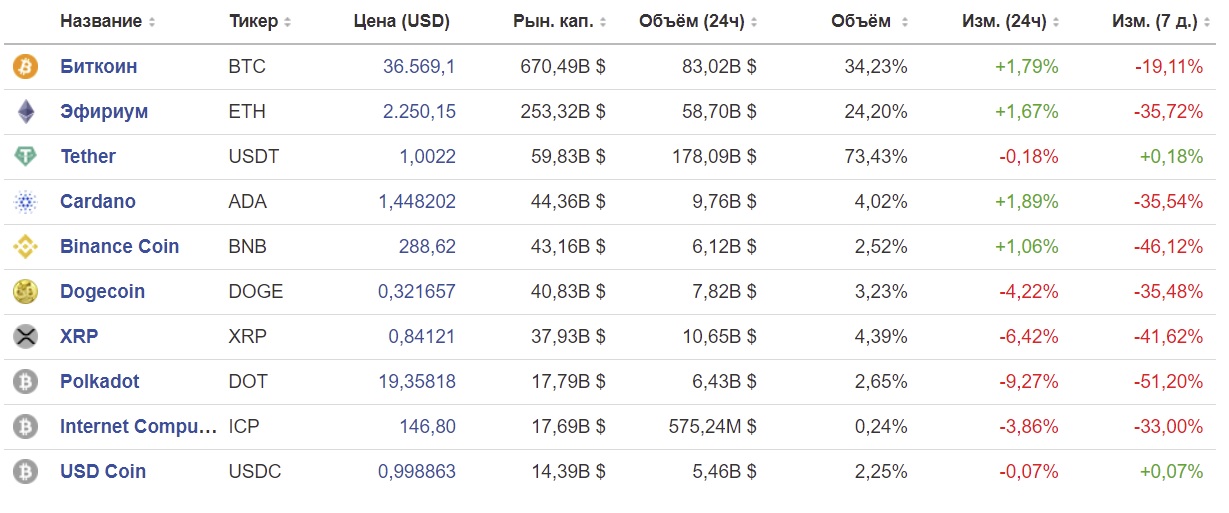Click 24h change -9,27%
The width and height of the screenshot is (1229, 513).
pos(1028,382)
